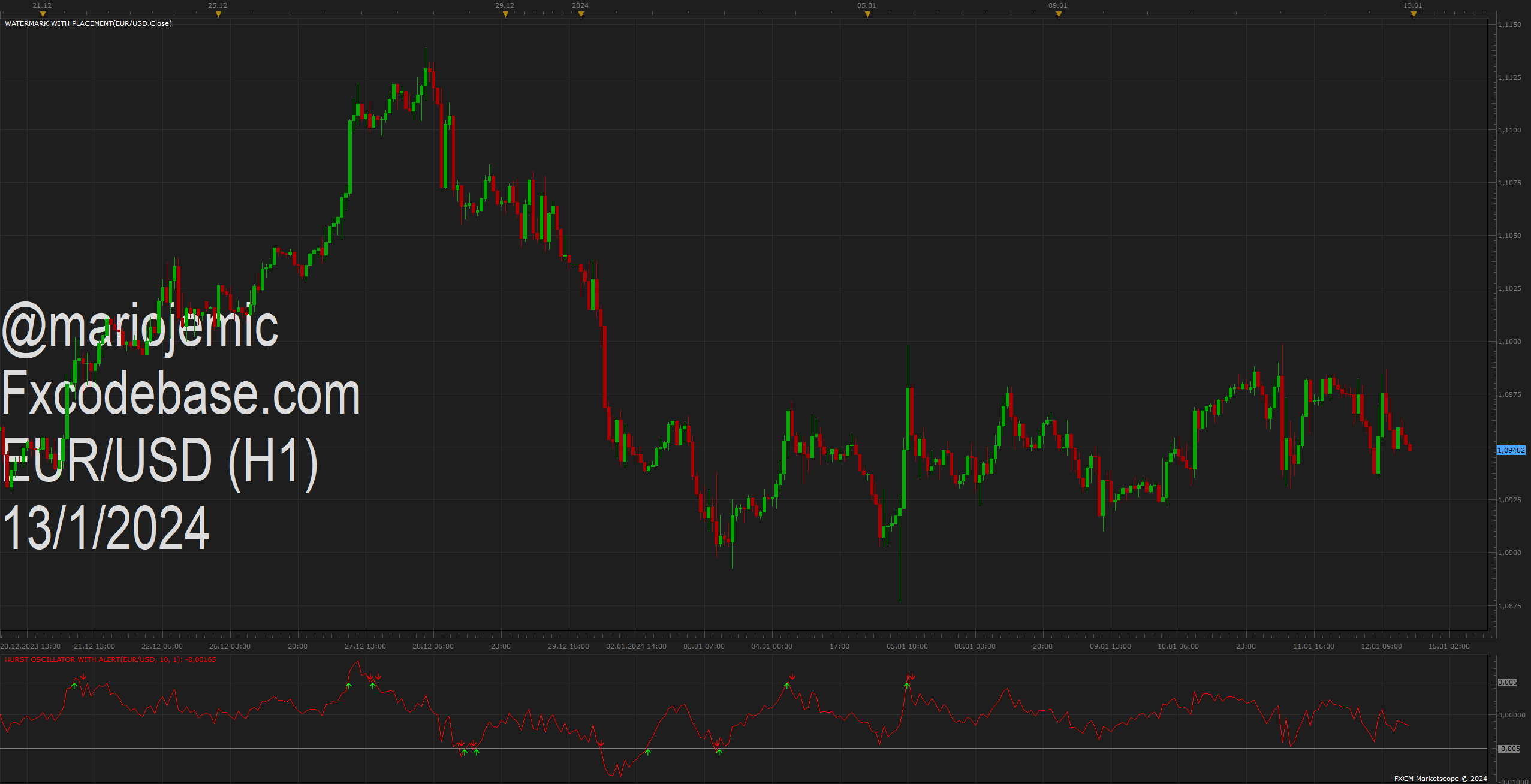Select the HURST OSCILLATOR WITH ALERT label
Image resolution: width=1531 pixels, height=784 pixels.
point(110,659)
